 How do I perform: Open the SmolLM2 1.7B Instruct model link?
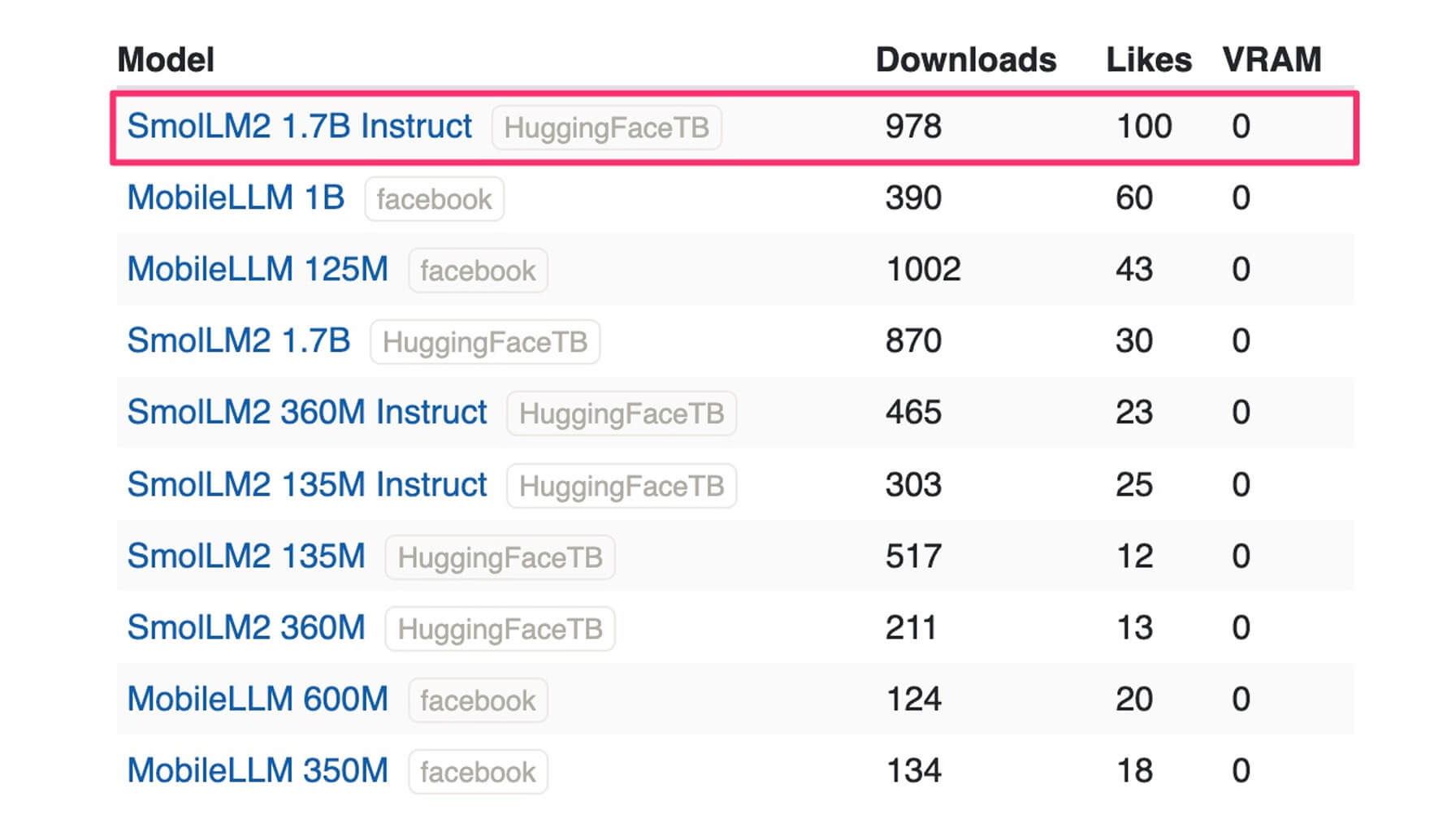point(299,127)
